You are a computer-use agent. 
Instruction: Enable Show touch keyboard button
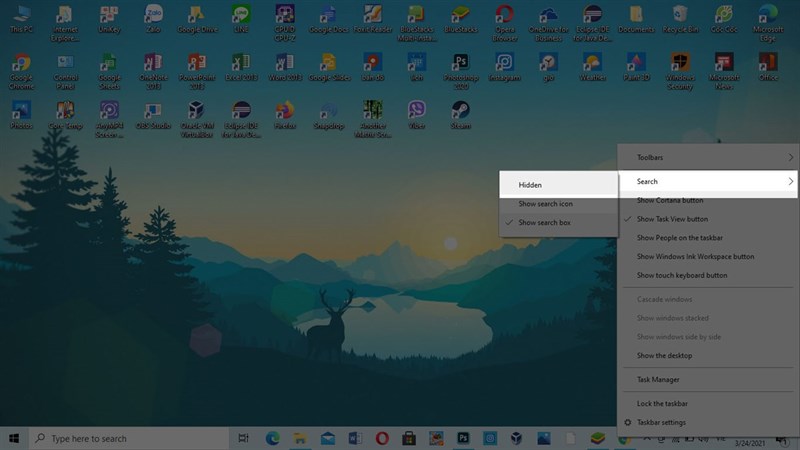click(708, 275)
